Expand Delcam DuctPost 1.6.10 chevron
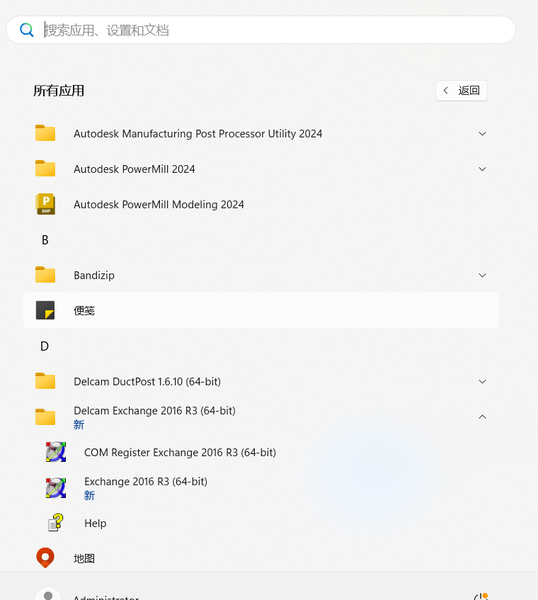This screenshot has width=538, height=600. (x=483, y=382)
